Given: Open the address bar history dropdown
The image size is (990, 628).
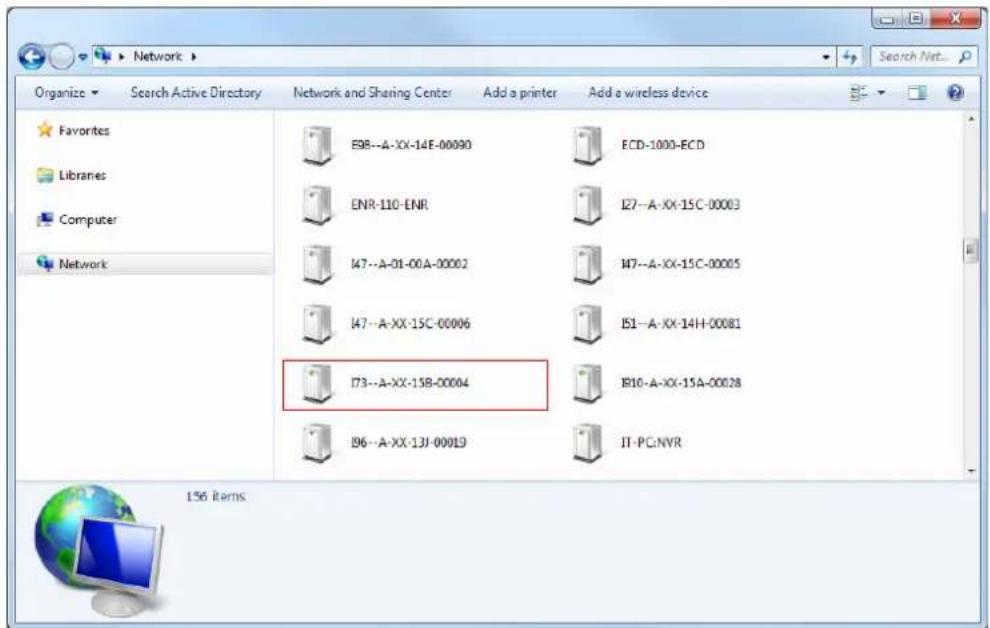Looking at the screenshot, I should click(x=826, y=57).
